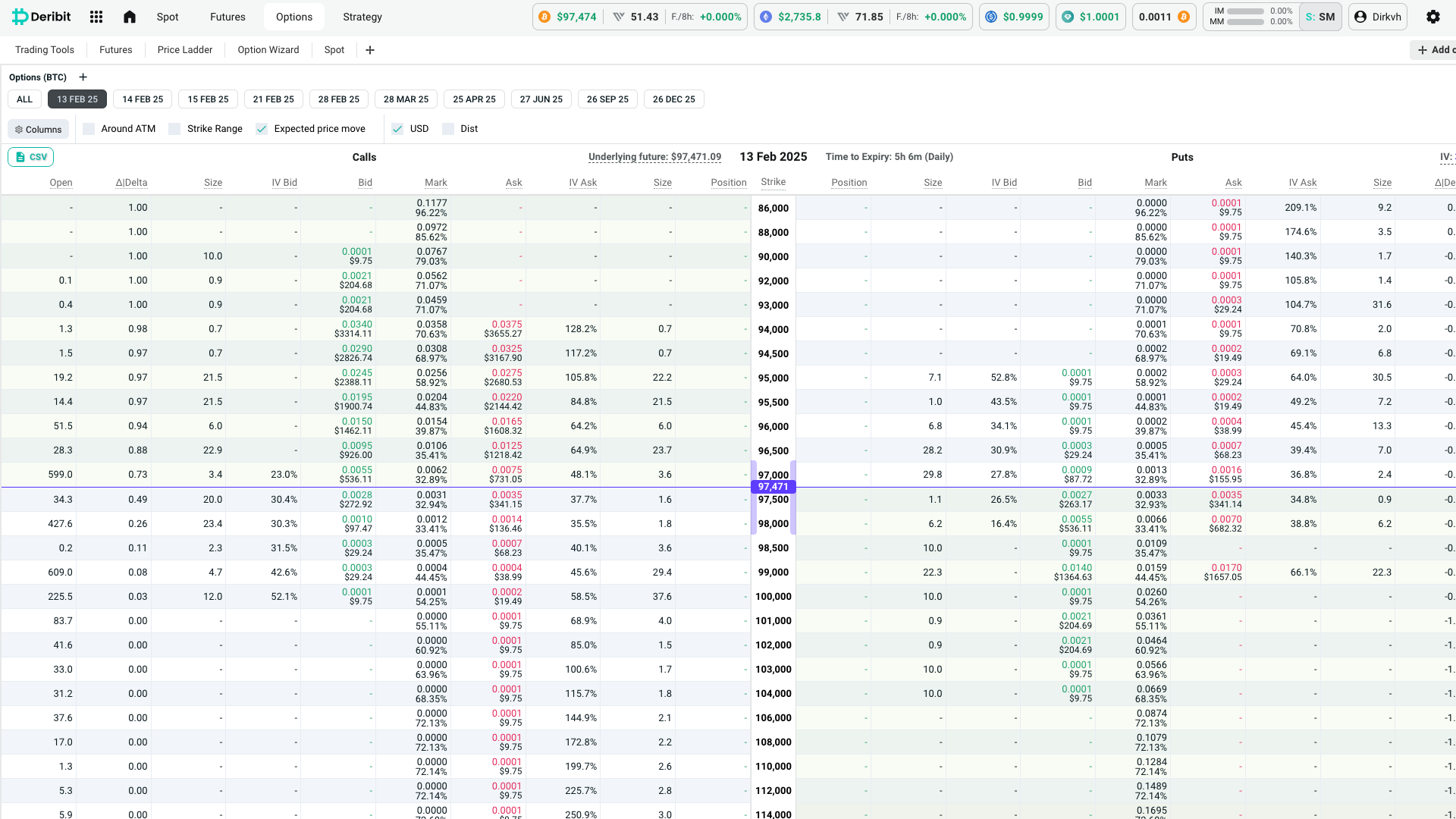Select the ALL expiries button
Image resolution: width=1456 pixels, height=819 pixels.
24,99
